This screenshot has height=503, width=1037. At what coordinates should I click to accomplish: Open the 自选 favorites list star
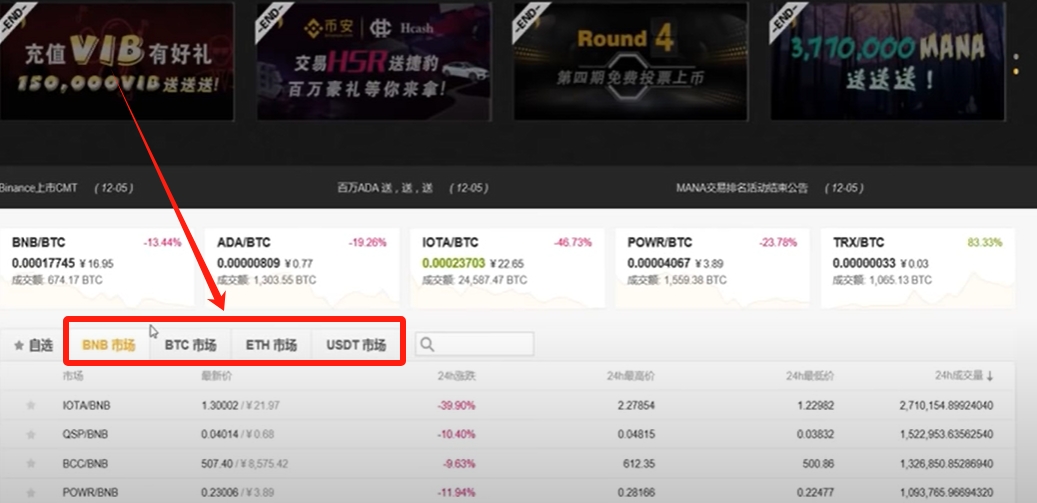[x=19, y=345]
